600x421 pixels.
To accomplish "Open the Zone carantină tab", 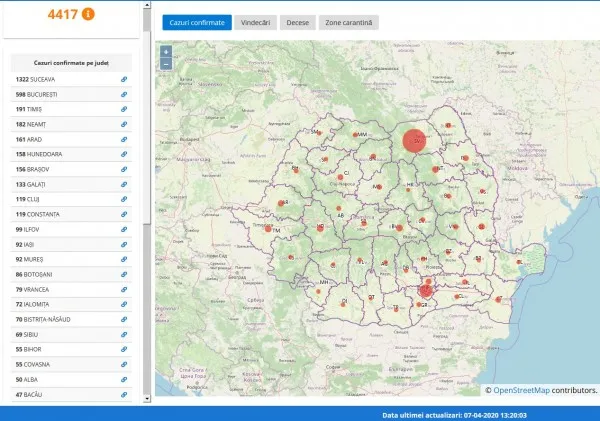I will pyautogui.click(x=349, y=23).
